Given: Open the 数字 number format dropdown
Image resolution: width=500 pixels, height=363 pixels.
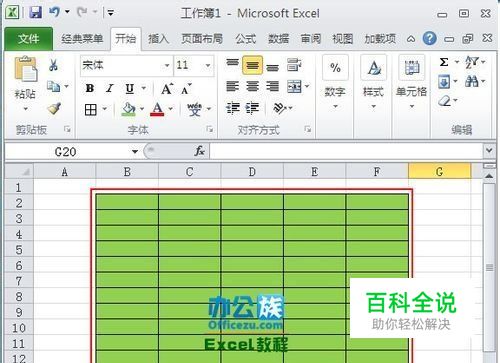Looking at the screenshot, I should point(335,107).
